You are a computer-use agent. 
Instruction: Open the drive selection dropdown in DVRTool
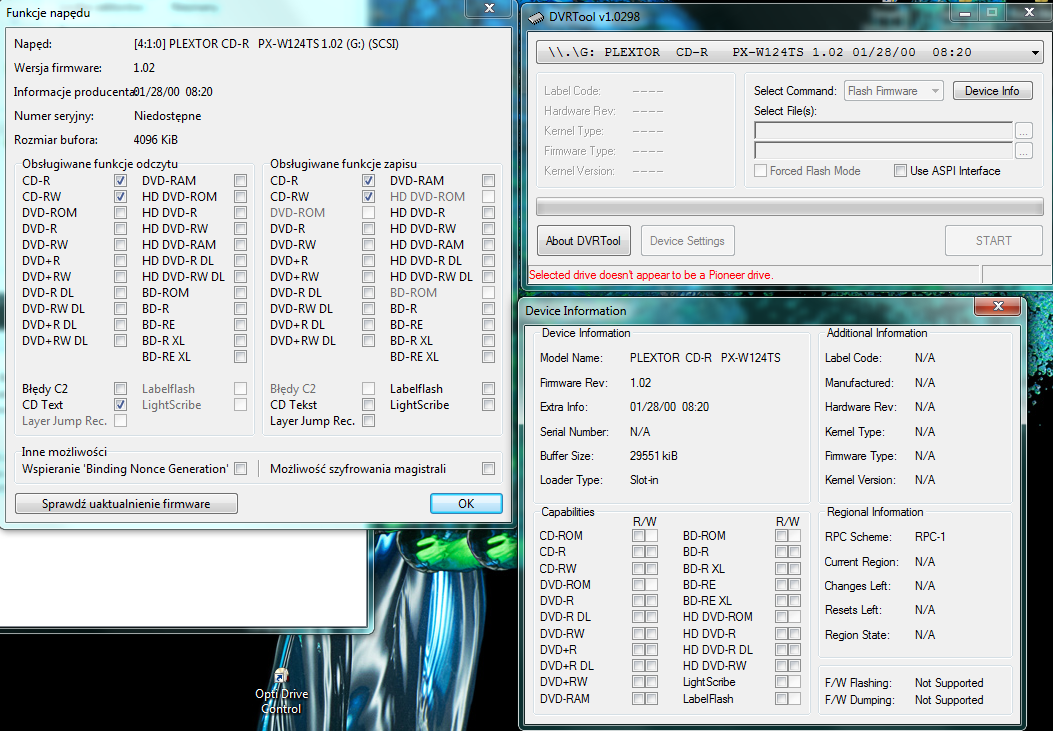(1034, 52)
